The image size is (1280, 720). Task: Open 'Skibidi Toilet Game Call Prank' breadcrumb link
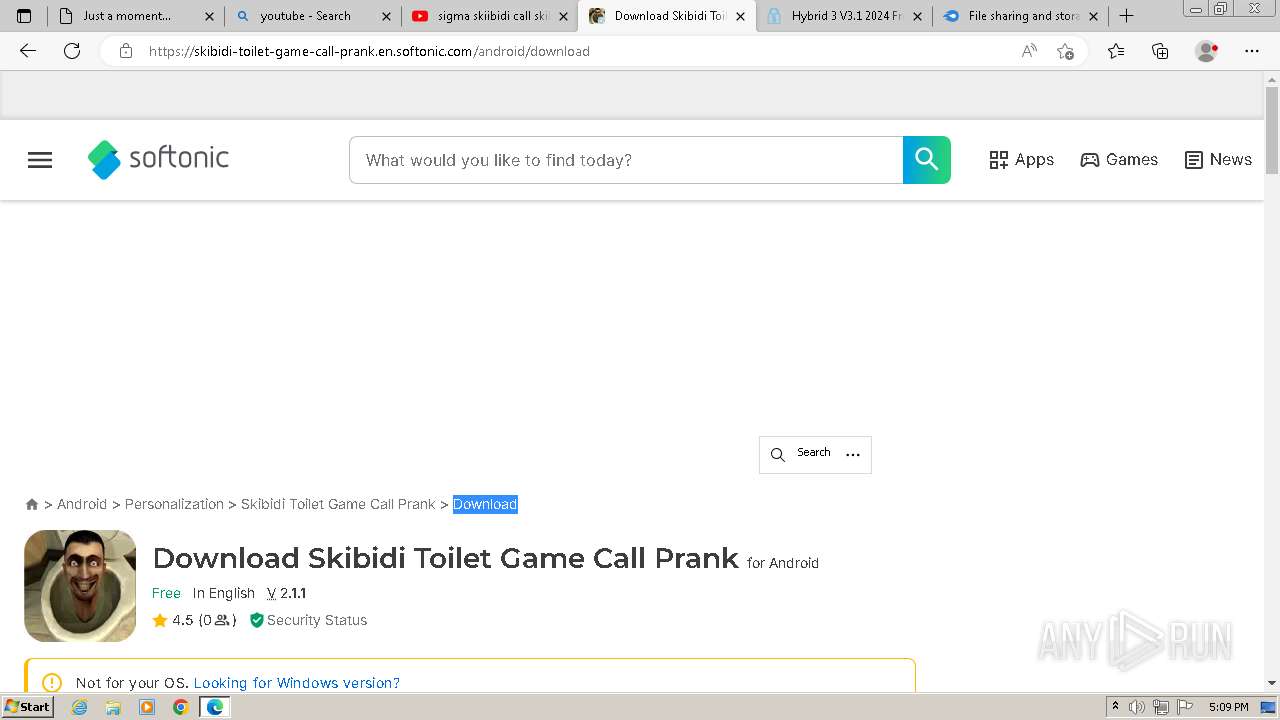pos(338,504)
